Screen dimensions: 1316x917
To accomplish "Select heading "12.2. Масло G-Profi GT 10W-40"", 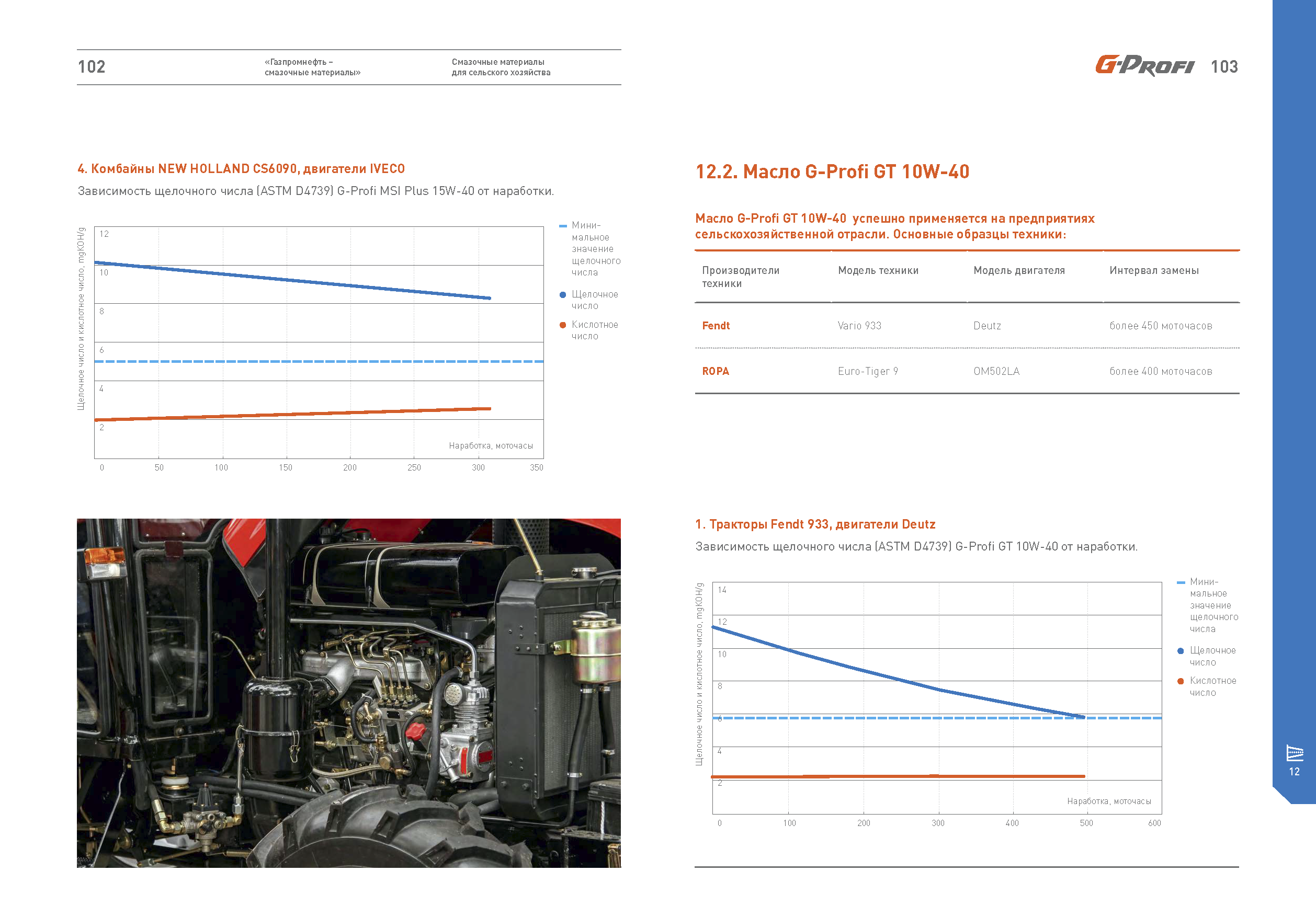I will click(832, 171).
